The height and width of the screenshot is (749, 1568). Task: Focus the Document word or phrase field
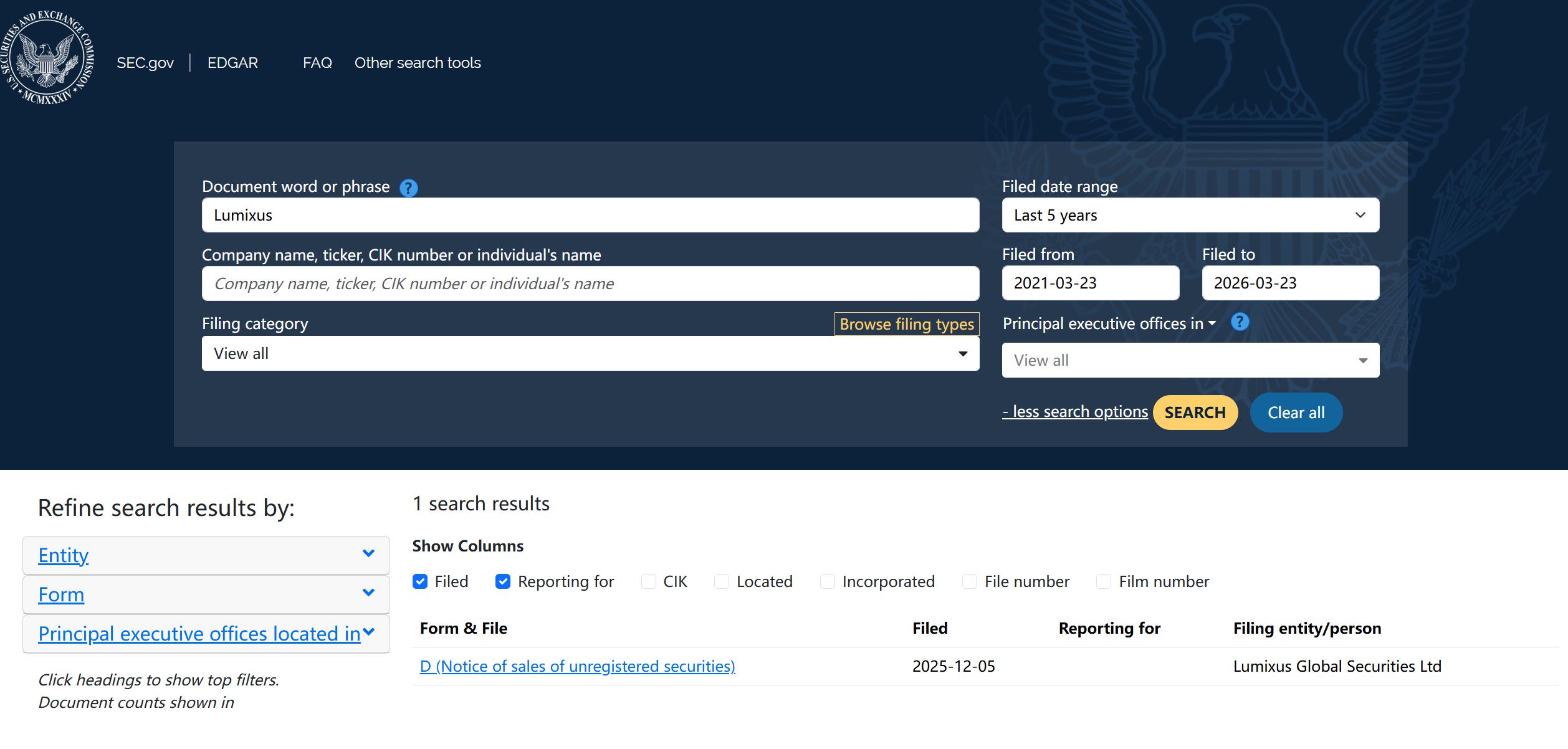pyautogui.click(x=590, y=215)
